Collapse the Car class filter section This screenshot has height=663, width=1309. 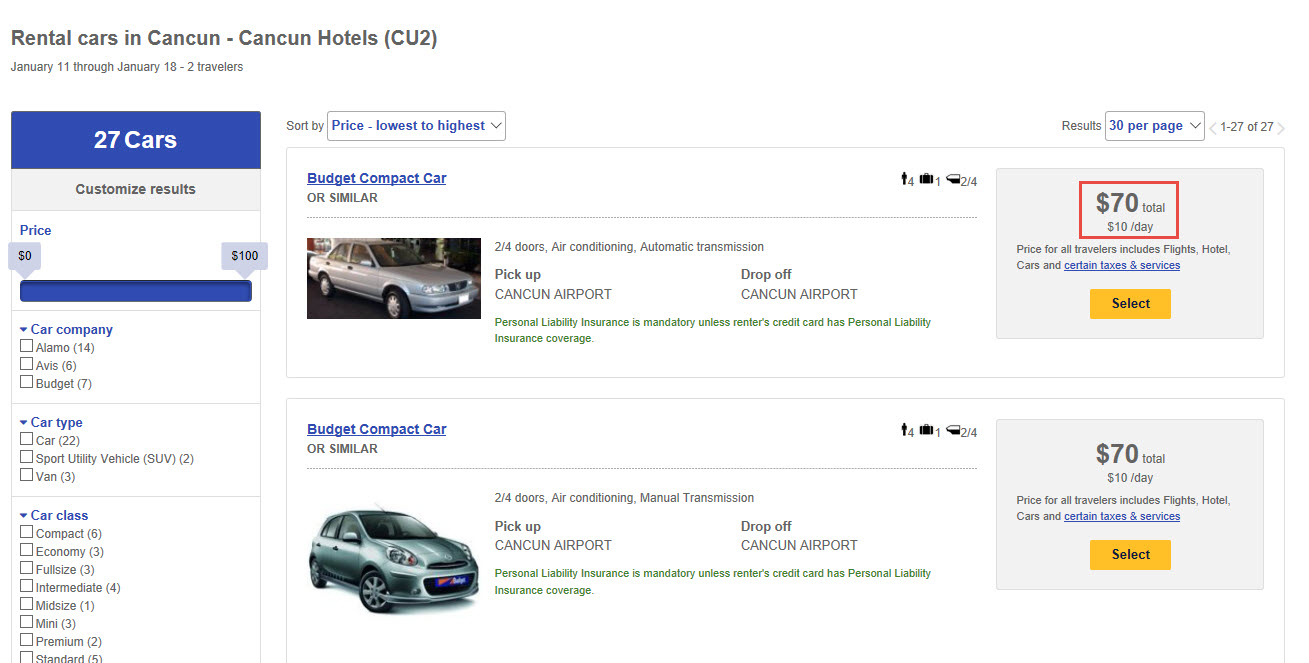tap(54, 515)
